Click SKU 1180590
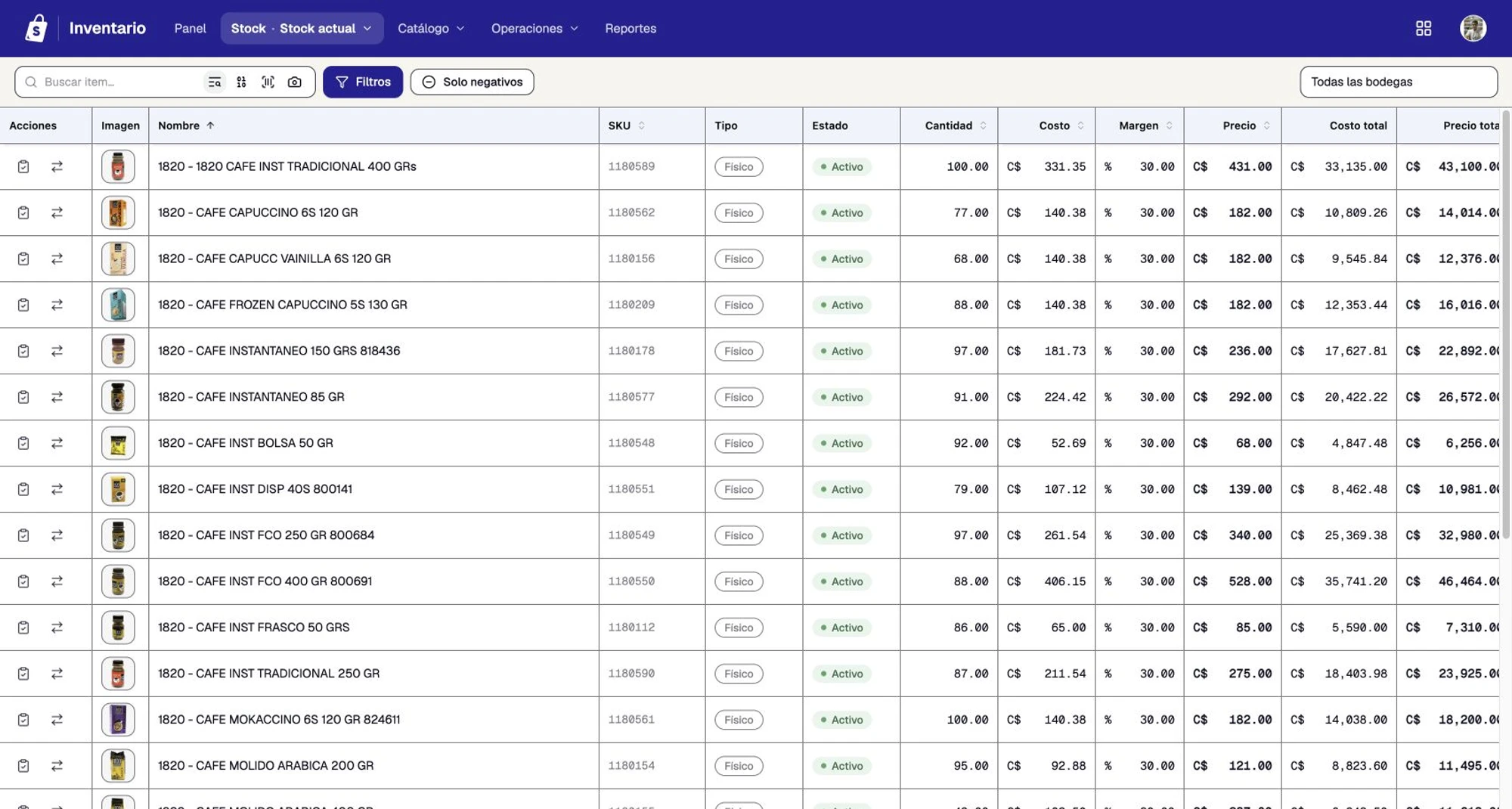Image resolution: width=1512 pixels, height=809 pixels. [631, 674]
